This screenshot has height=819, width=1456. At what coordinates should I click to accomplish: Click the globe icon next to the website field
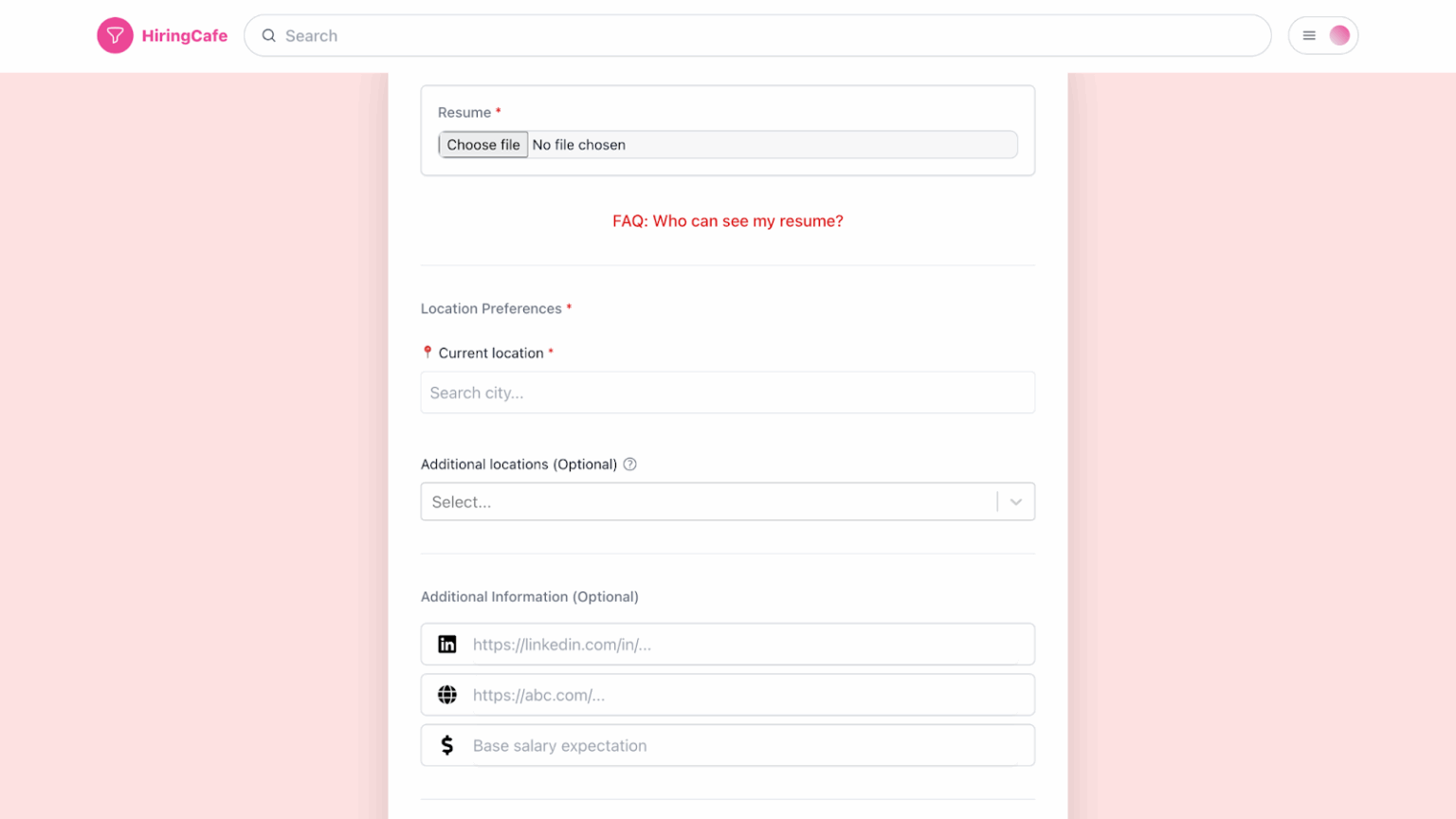pos(447,694)
